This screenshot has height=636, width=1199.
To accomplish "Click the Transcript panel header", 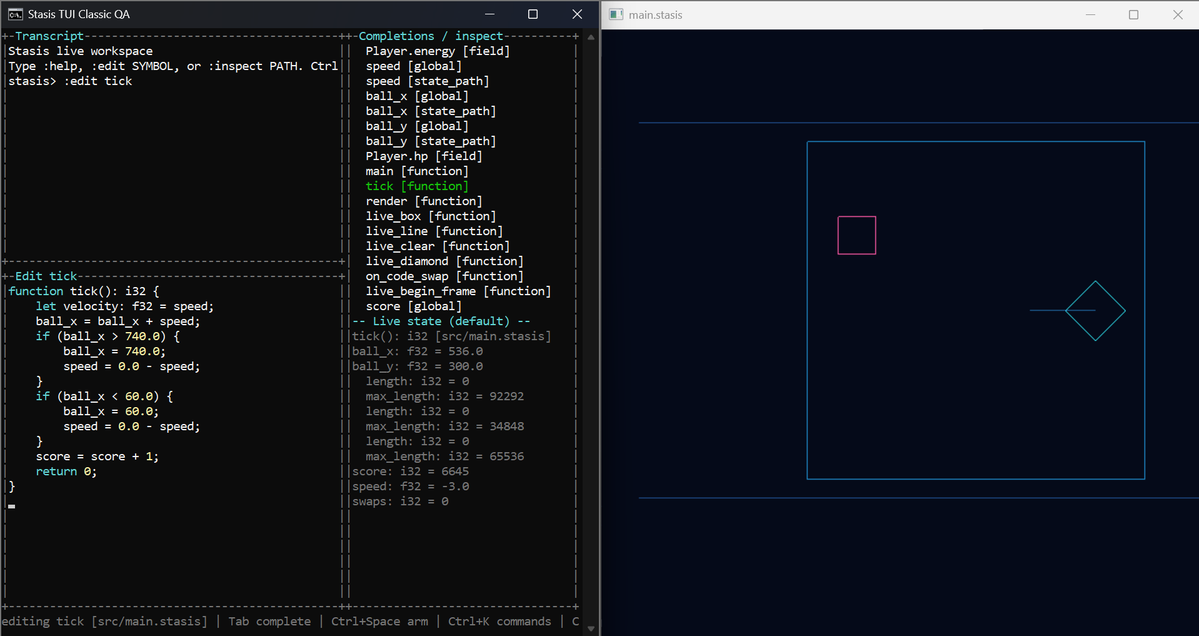I will coord(49,36).
